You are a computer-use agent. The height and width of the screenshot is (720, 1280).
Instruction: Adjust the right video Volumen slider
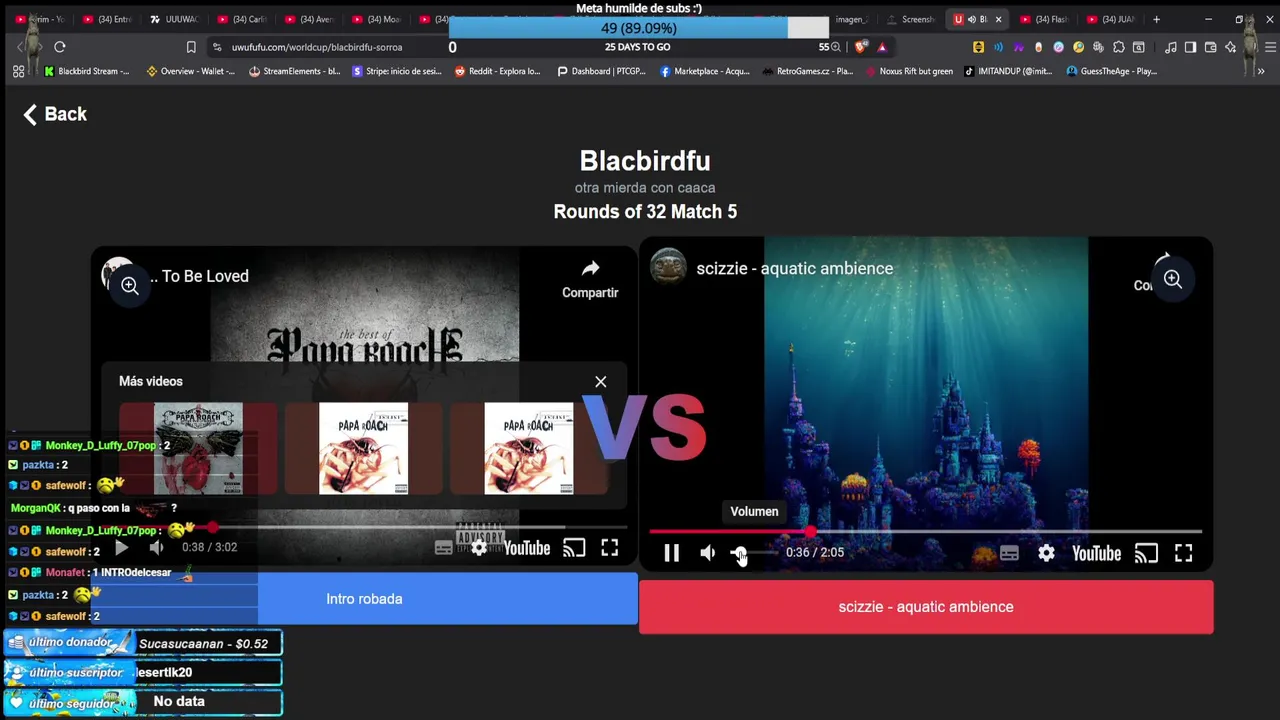[752, 553]
